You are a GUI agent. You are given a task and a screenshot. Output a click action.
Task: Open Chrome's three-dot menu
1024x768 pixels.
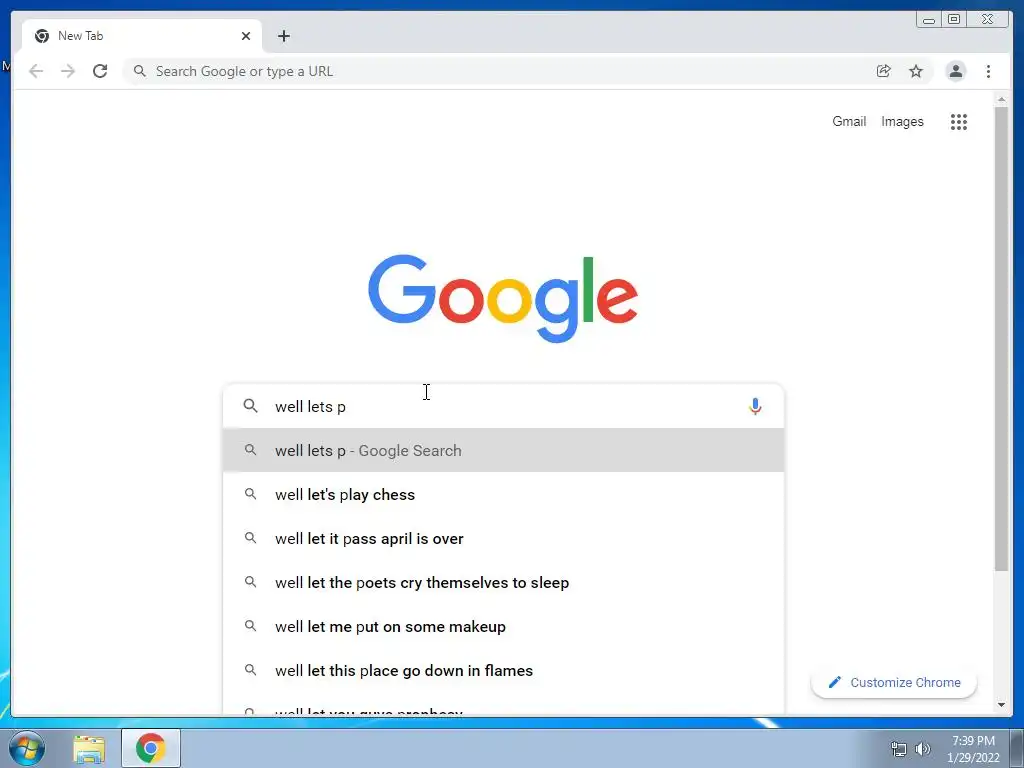[x=988, y=71]
